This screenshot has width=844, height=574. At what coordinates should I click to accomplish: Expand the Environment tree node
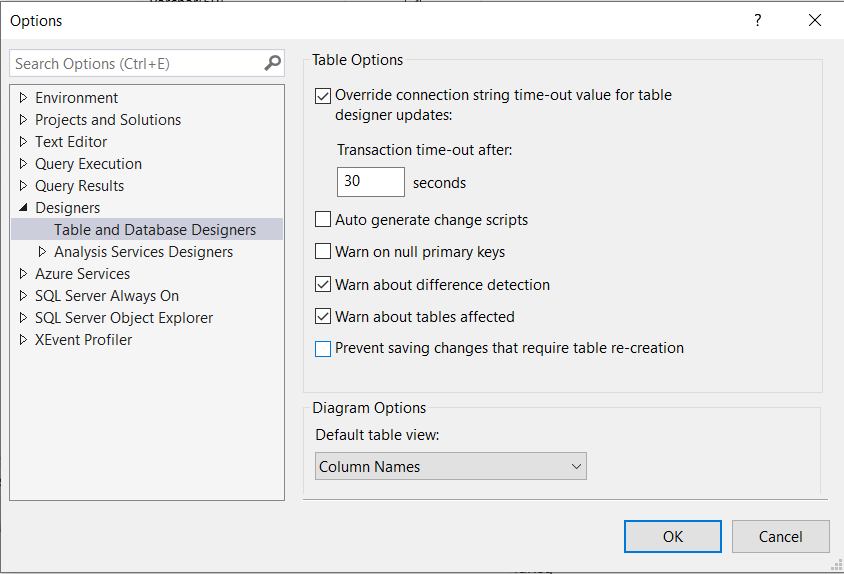(24, 98)
